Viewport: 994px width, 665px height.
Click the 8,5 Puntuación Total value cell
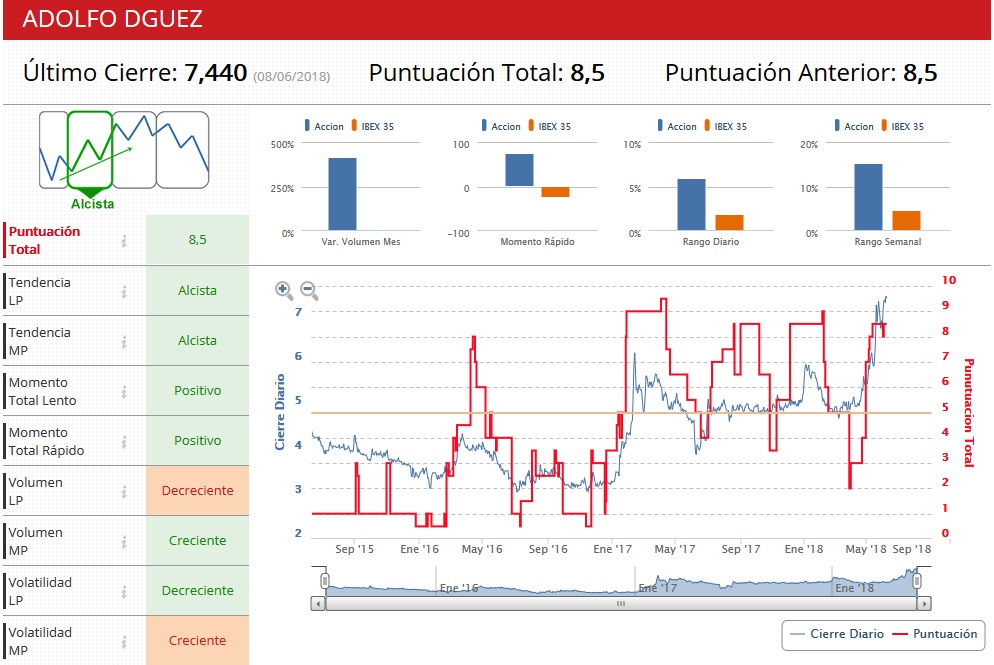(197, 240)
